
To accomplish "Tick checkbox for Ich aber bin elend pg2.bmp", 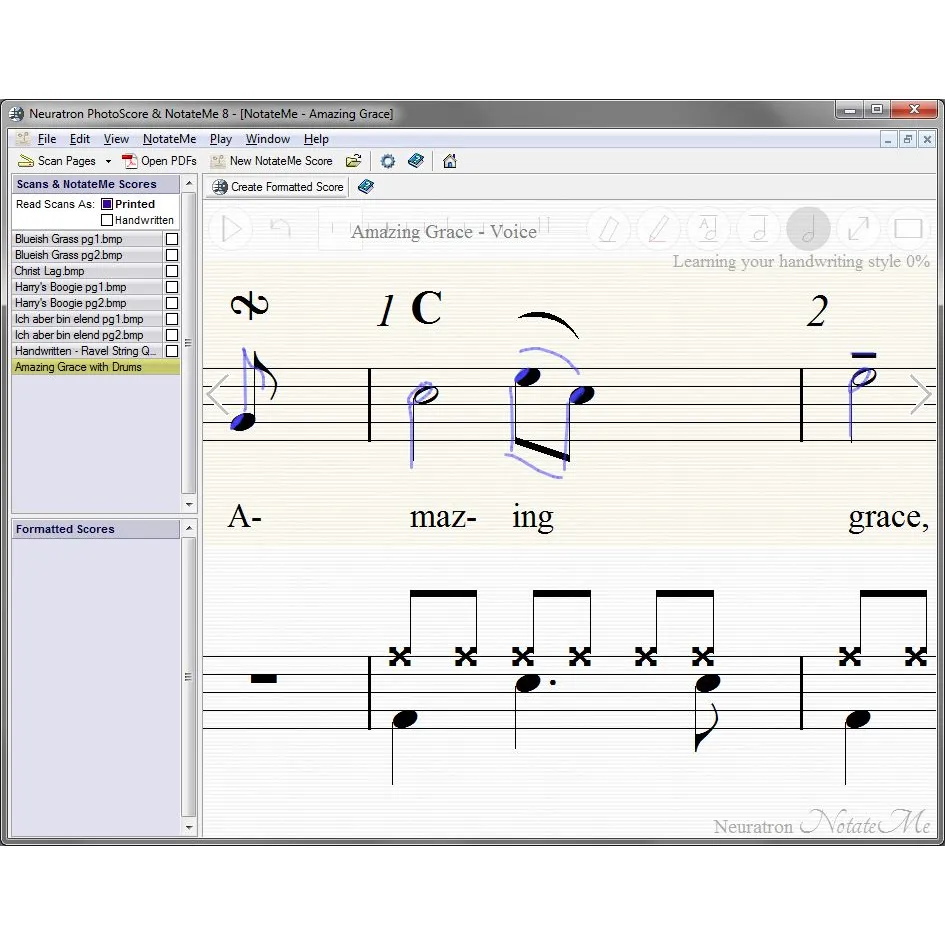I will [x=172, y=335].
